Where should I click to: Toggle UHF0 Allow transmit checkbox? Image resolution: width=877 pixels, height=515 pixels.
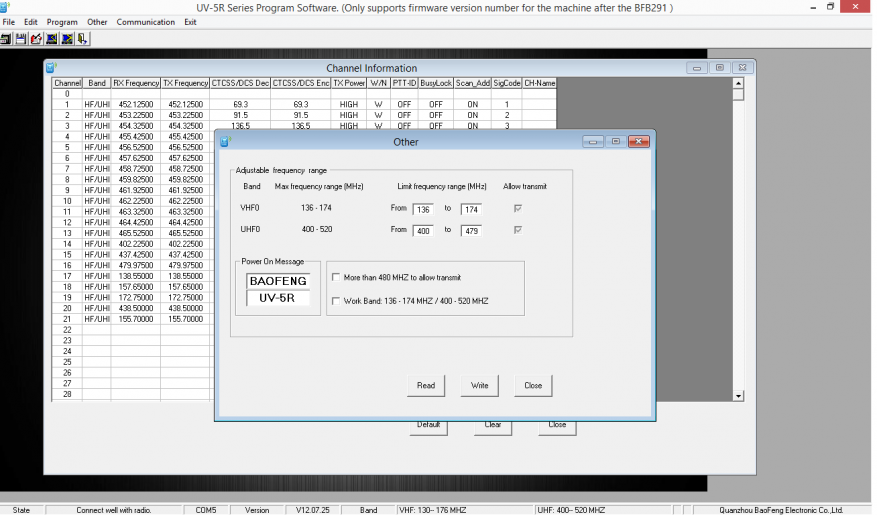click(518, 229)
